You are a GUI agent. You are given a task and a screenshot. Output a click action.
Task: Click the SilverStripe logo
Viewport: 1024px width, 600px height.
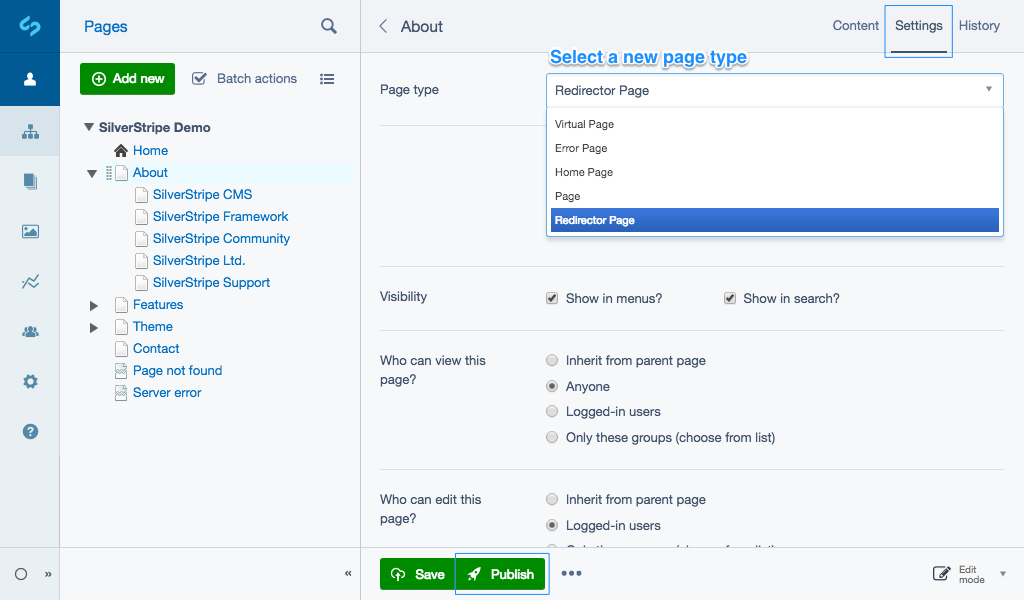pyautogui.click(x=29, y=26)
